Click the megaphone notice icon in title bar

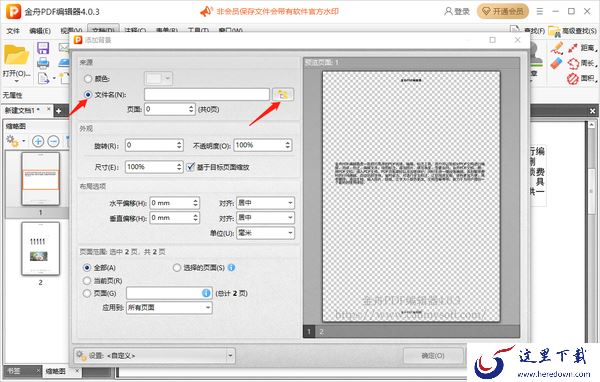206,11
